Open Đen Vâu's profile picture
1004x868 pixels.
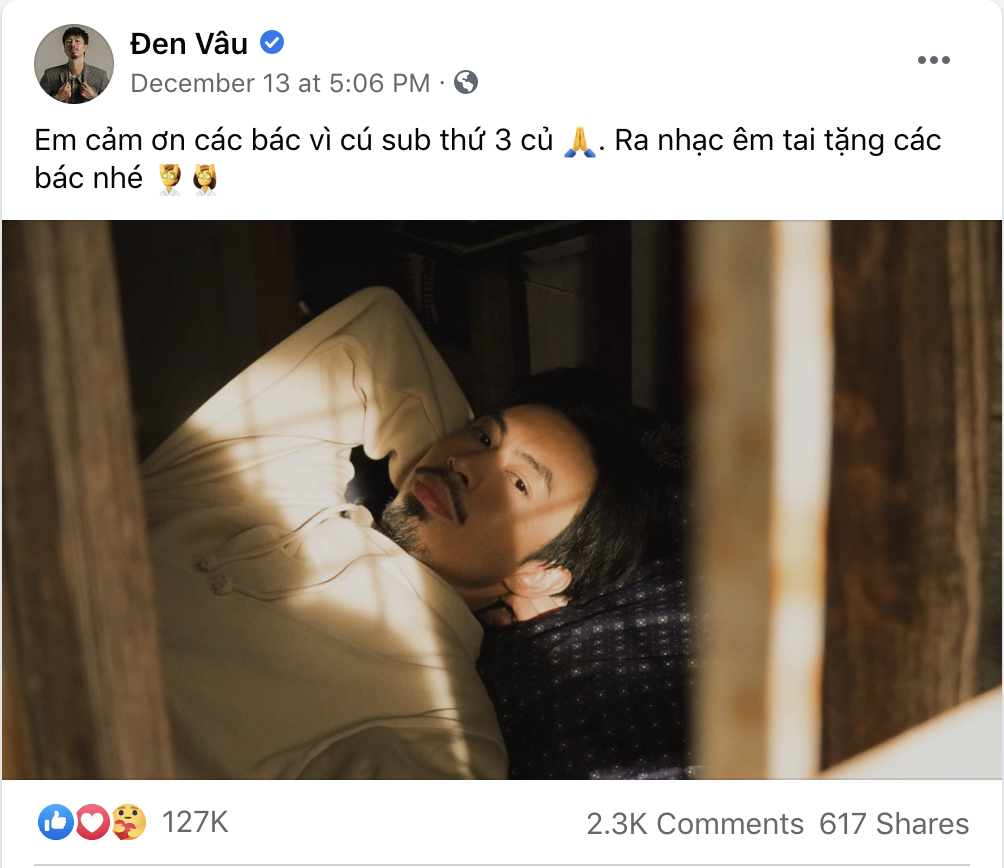(74, 64)
